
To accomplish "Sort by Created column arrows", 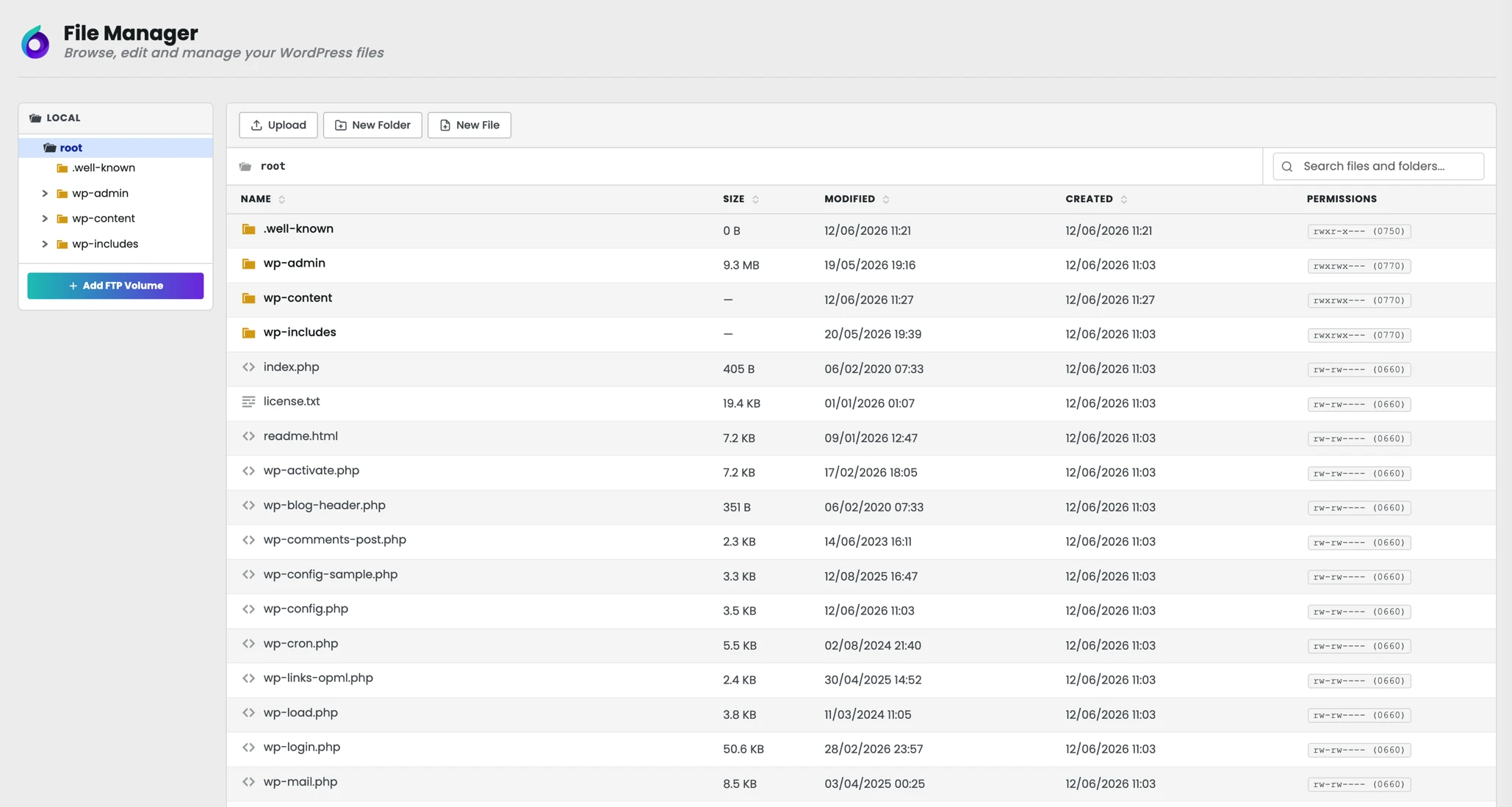I will [1124, 199].
